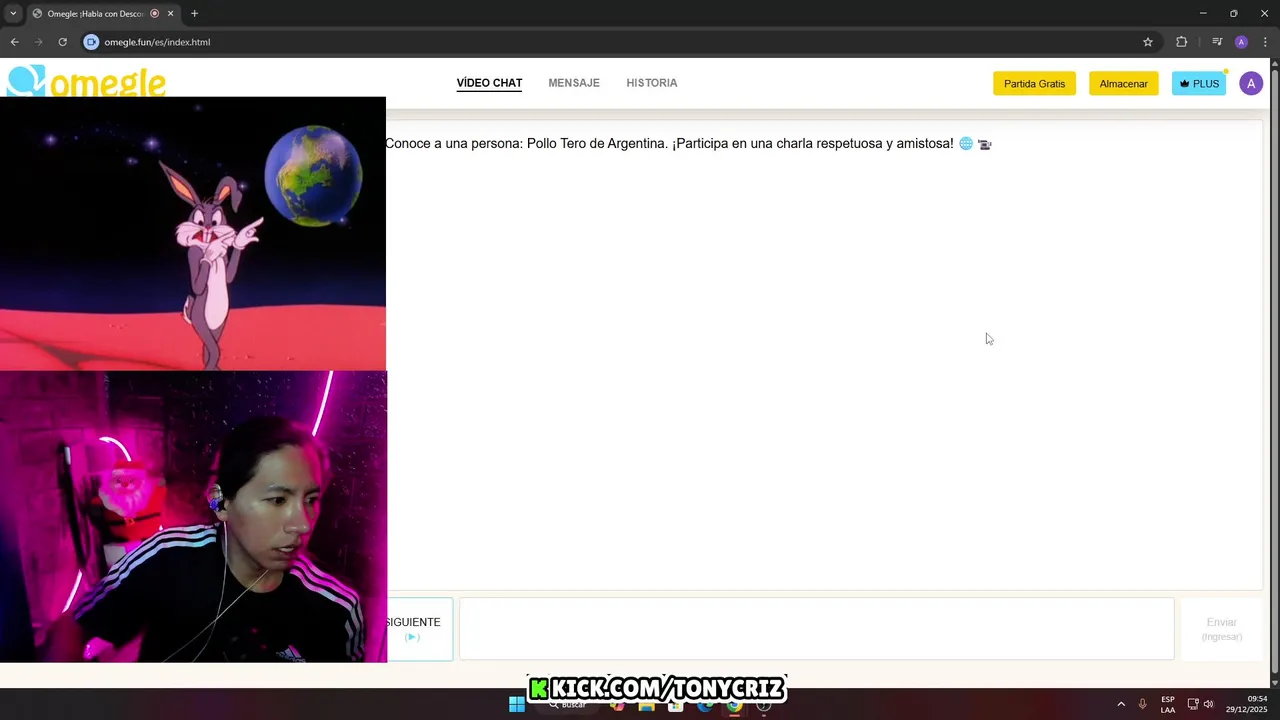Open the Windows Start menu

tap(516, 705)
